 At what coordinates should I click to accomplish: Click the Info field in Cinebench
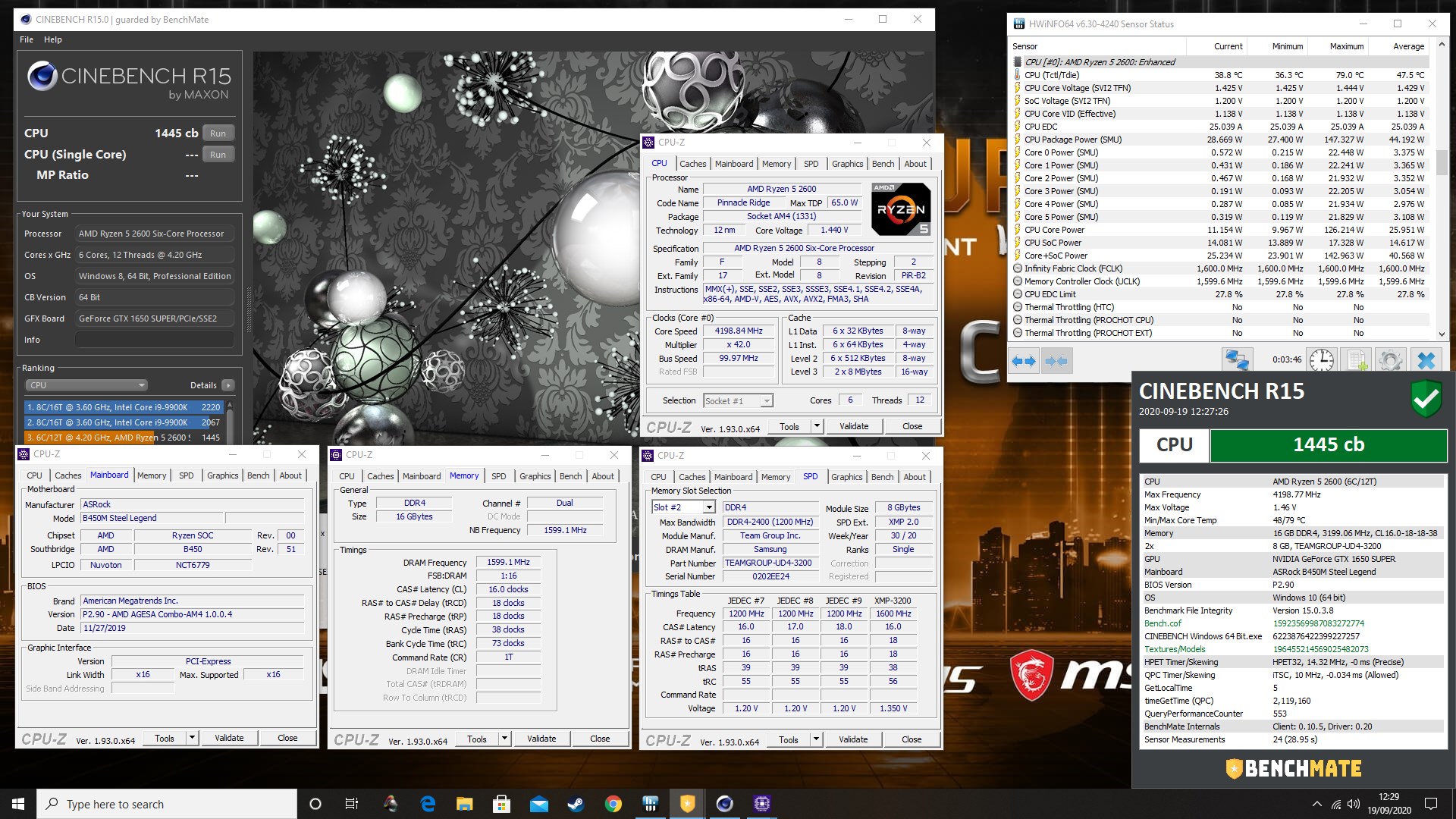click(x=155, y=340)
